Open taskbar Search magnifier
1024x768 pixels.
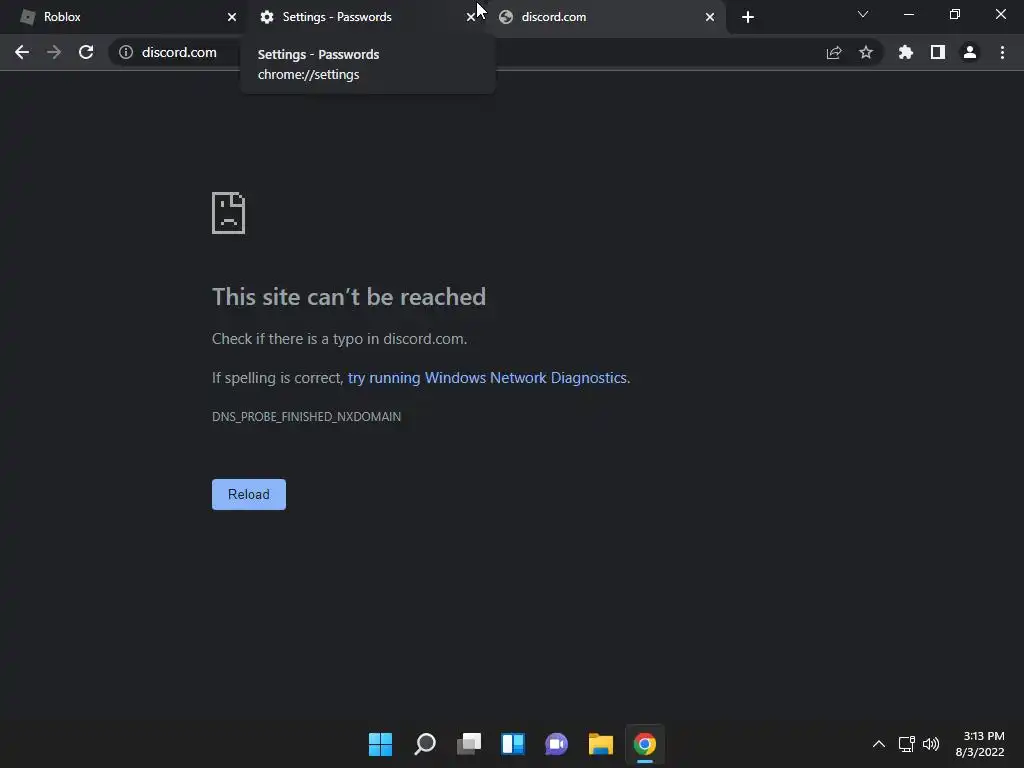click(424, 744)
